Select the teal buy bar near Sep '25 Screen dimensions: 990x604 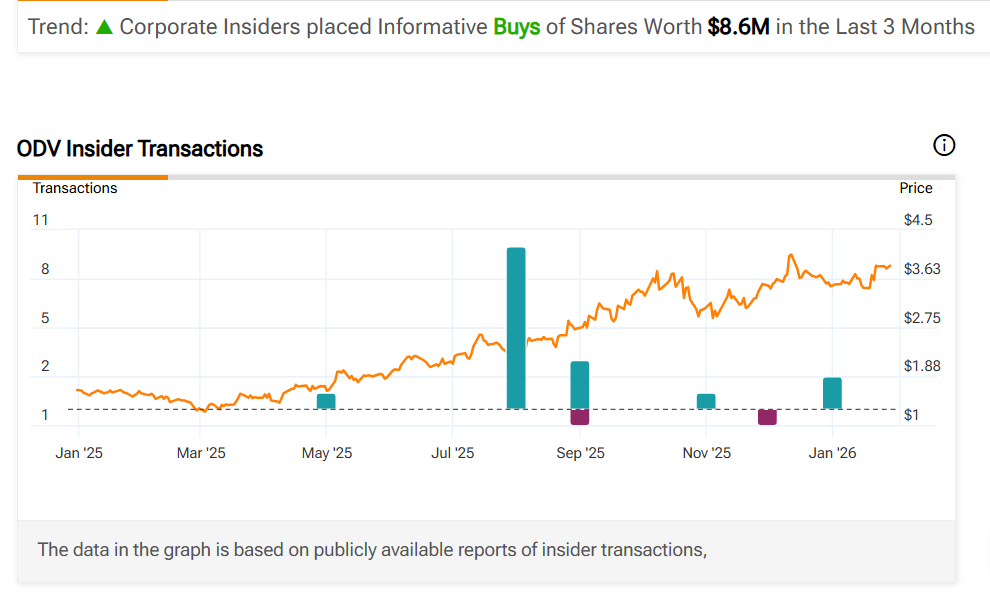click(580, 385)
